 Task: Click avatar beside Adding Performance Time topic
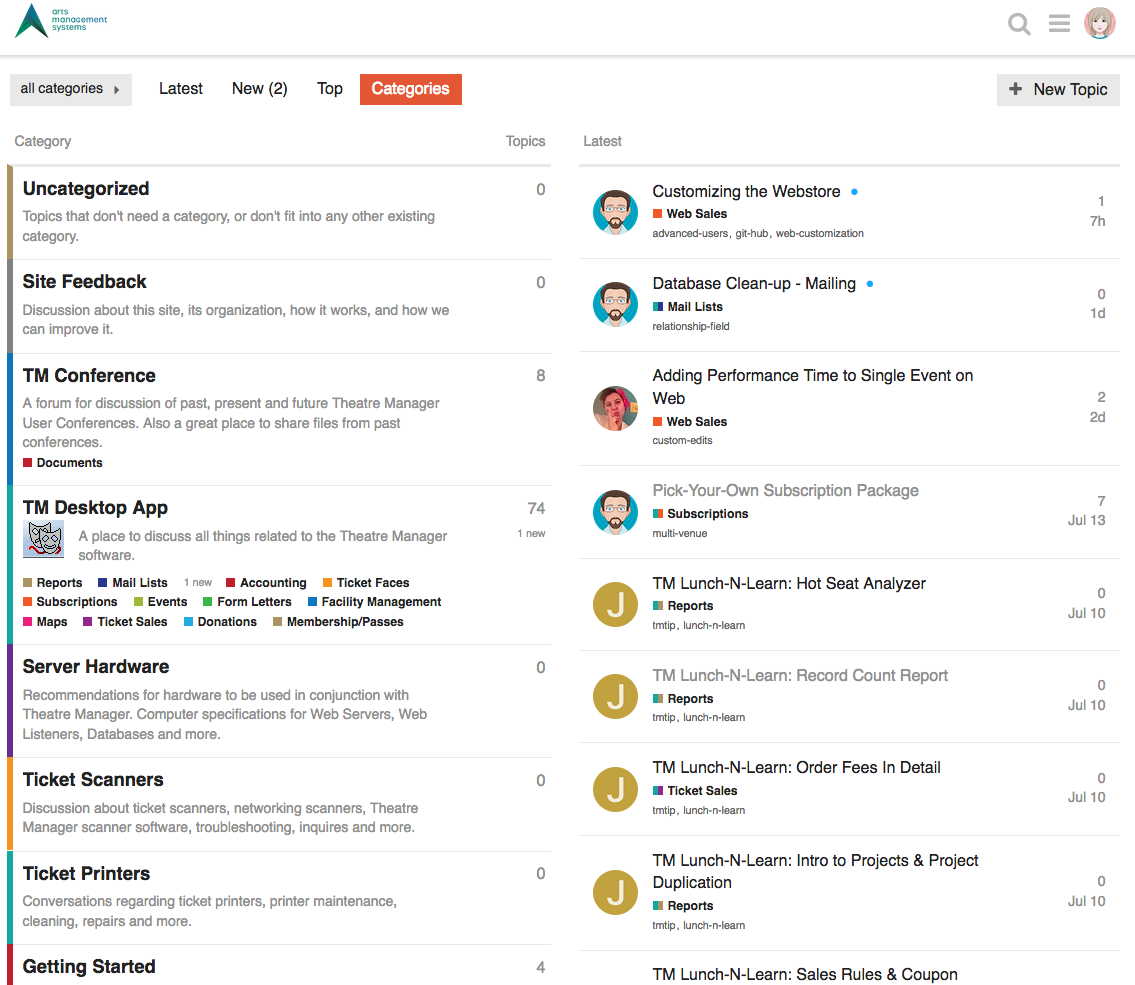(615, 408)
